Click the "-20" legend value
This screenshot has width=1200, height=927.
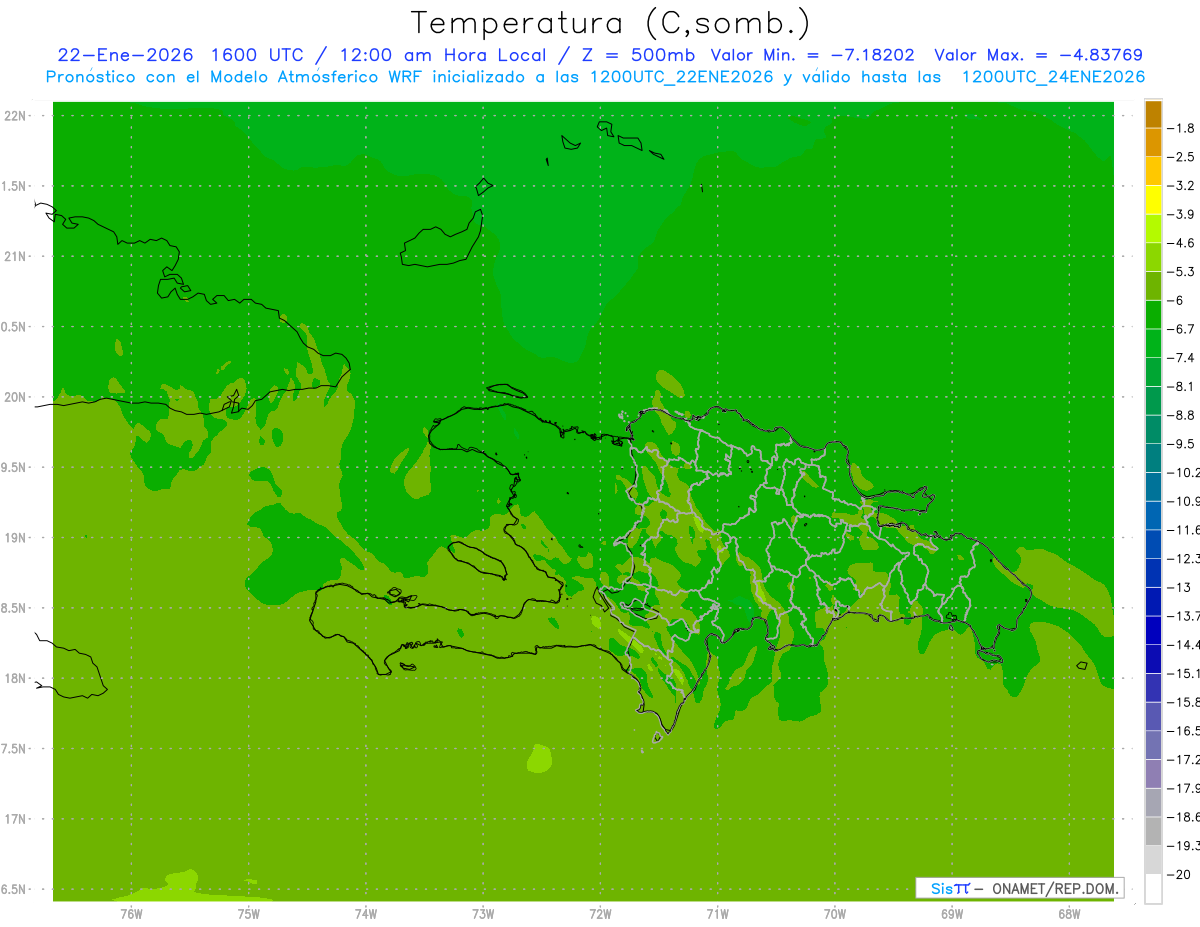coord(1179,874)
